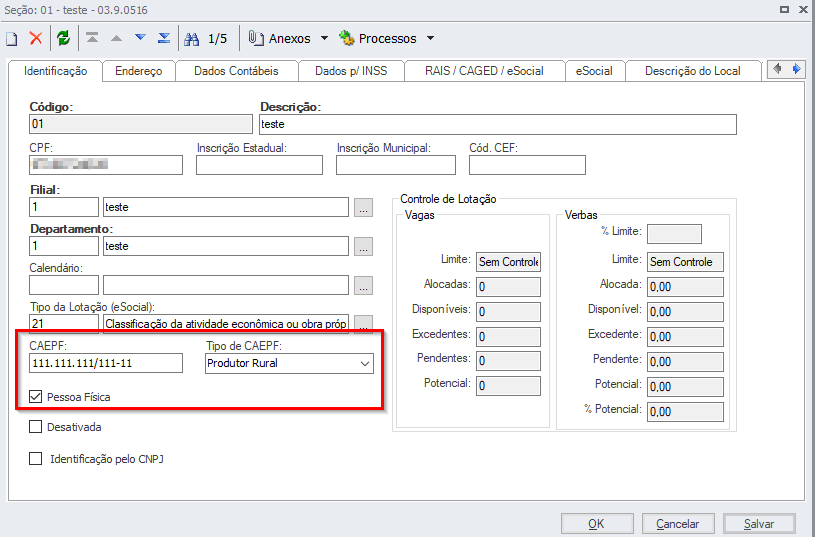Click the Filial code field
Image resolution: width=815 pixels, height=537 pixels.
coord(64,207)
